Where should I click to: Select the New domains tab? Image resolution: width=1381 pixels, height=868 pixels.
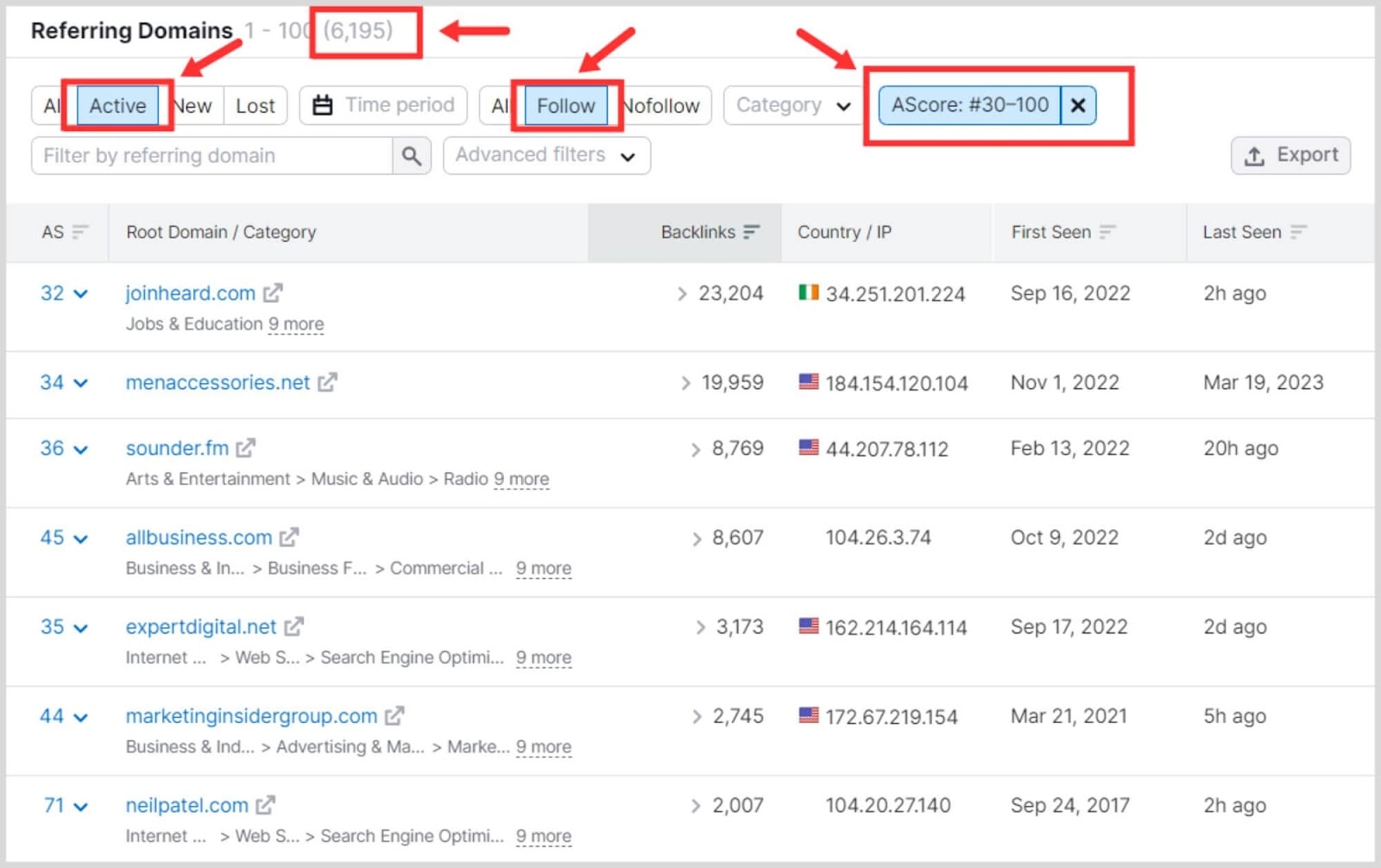[x=192, y=105]
